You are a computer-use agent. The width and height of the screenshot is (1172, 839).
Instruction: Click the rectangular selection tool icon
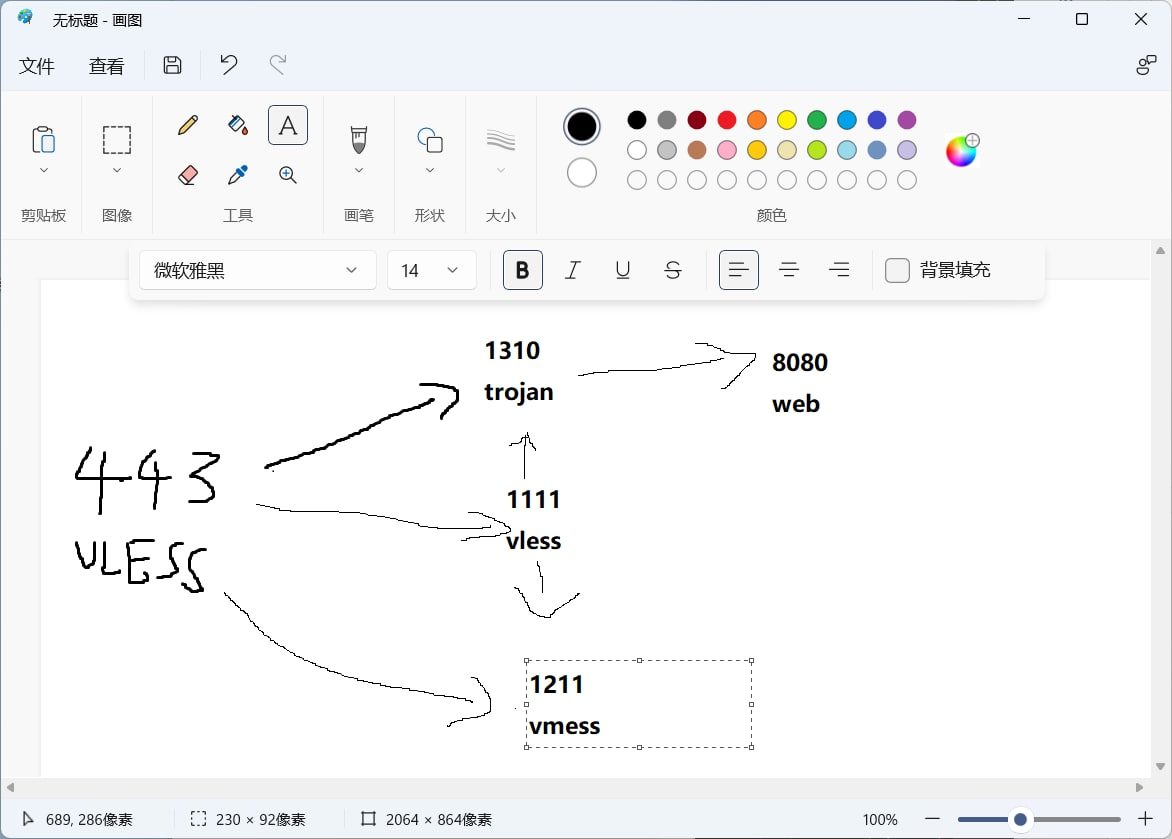click(x=117, y=140)
